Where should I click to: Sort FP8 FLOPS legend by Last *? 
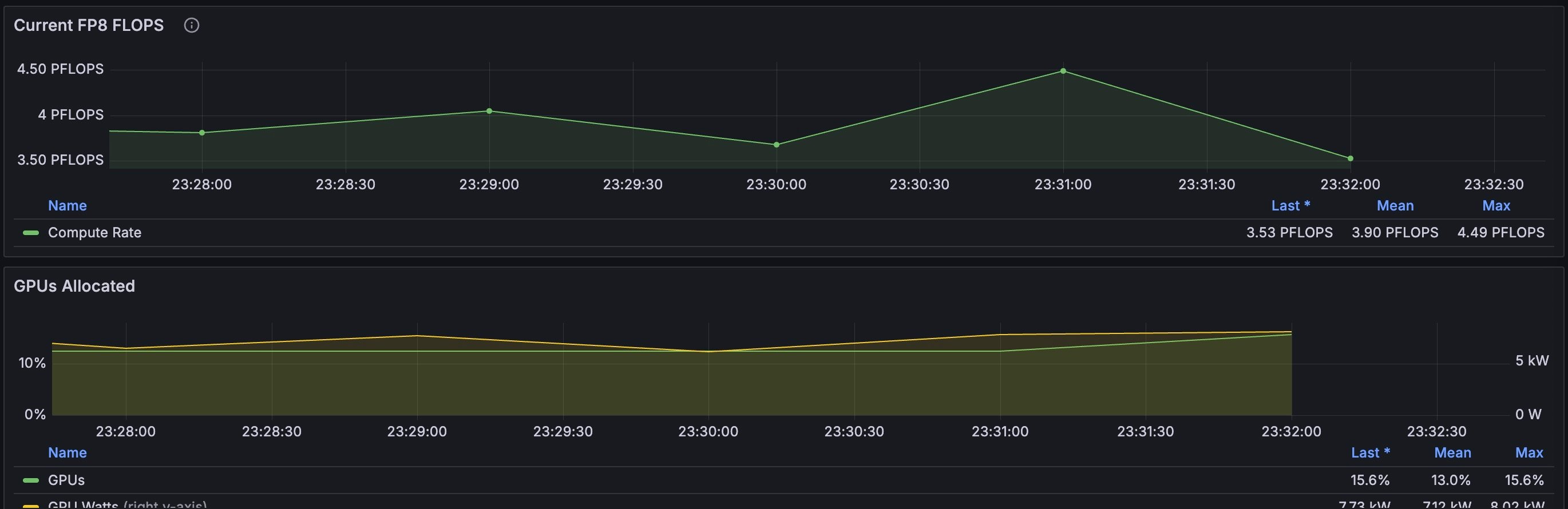pos(1290,205)
